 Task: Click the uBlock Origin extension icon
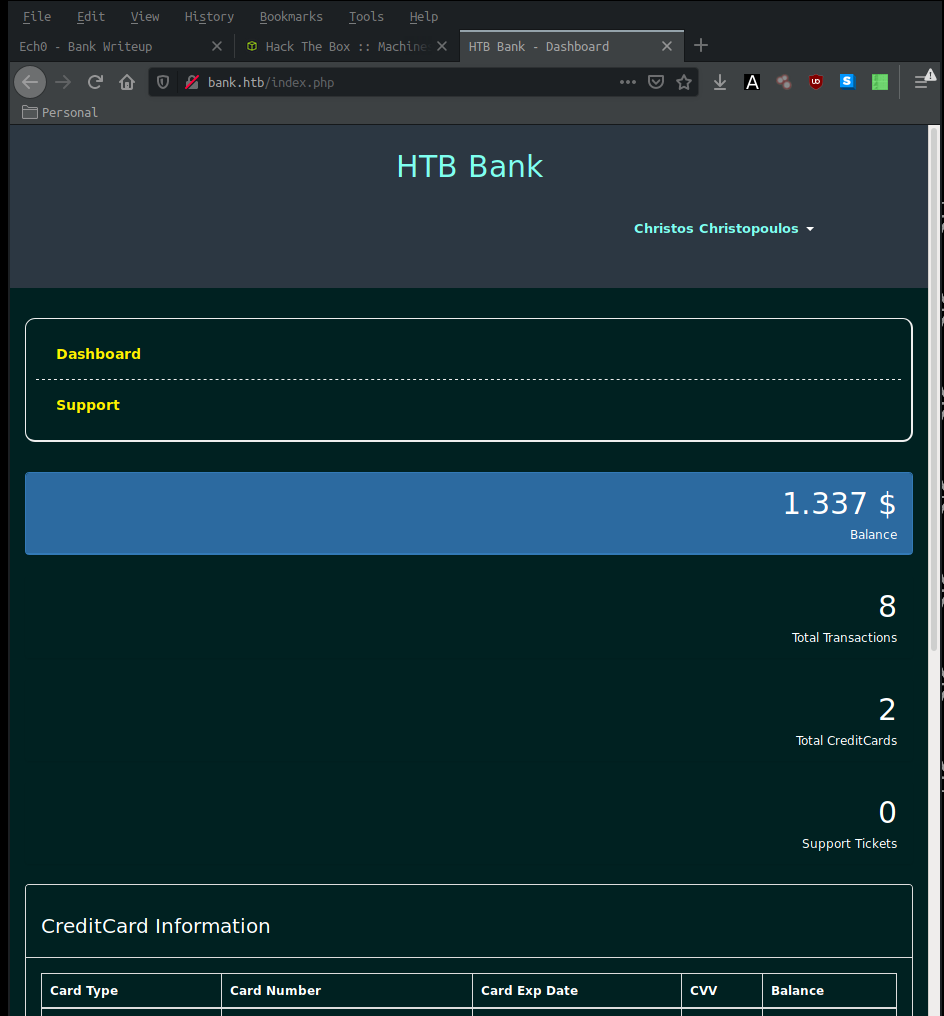pyautogui.click(x=816, y=82)
